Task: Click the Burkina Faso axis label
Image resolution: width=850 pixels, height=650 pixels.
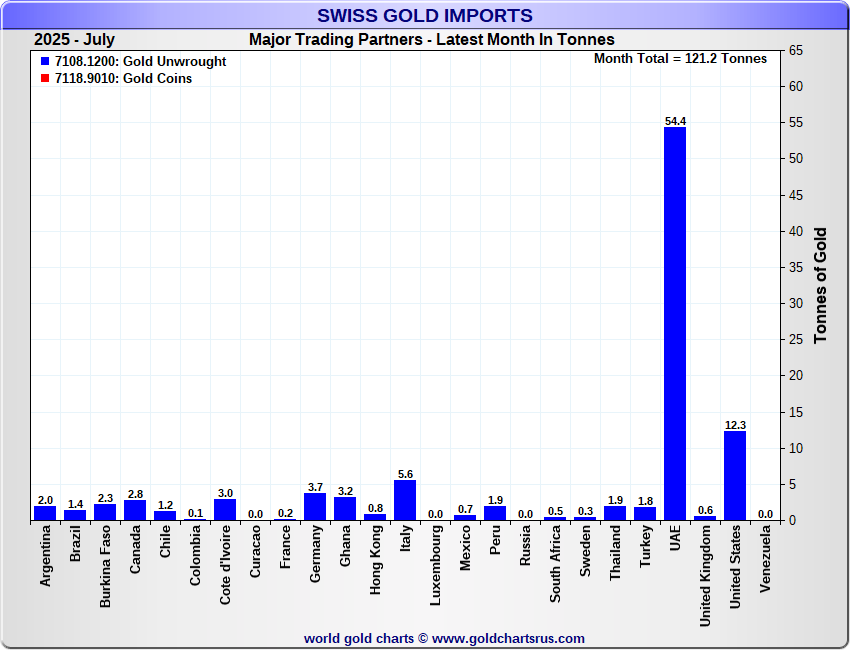Action: point(105,566)
